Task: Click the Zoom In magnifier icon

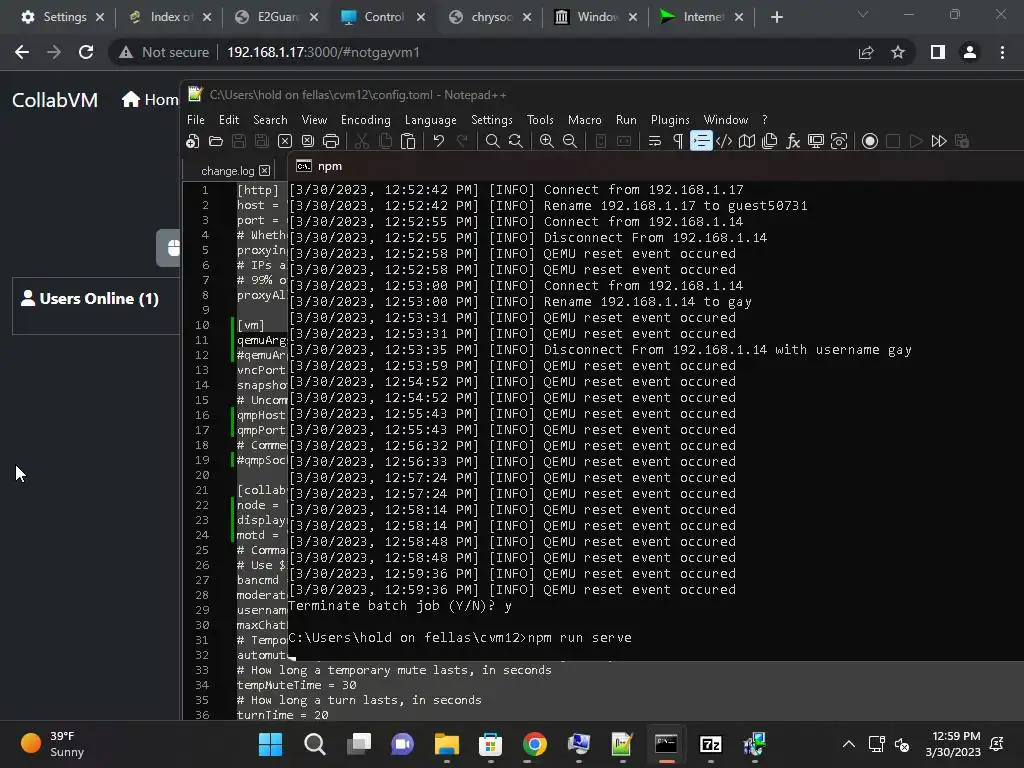Action: pyautogui.click(x=547, y=141)
